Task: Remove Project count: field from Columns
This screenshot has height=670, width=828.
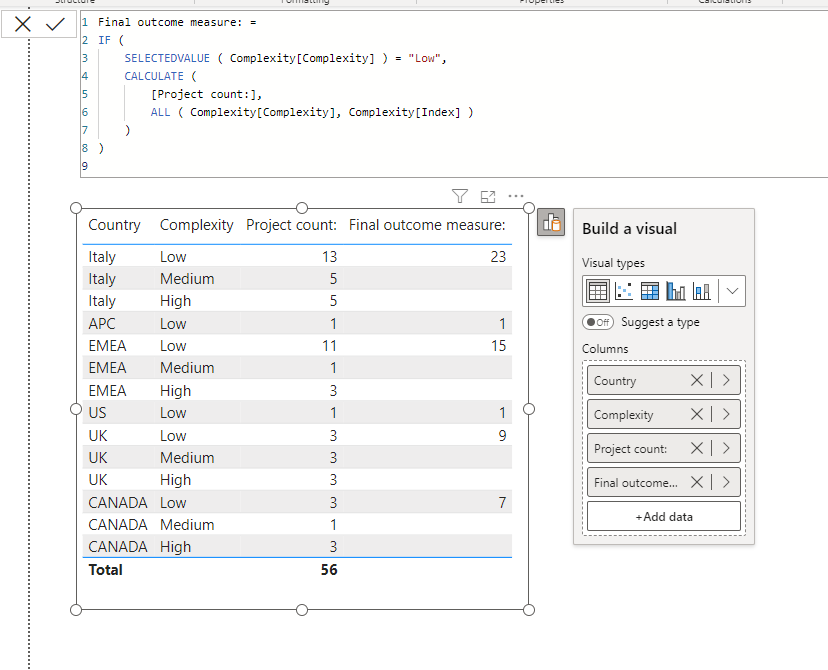Action: pos(697,448)
